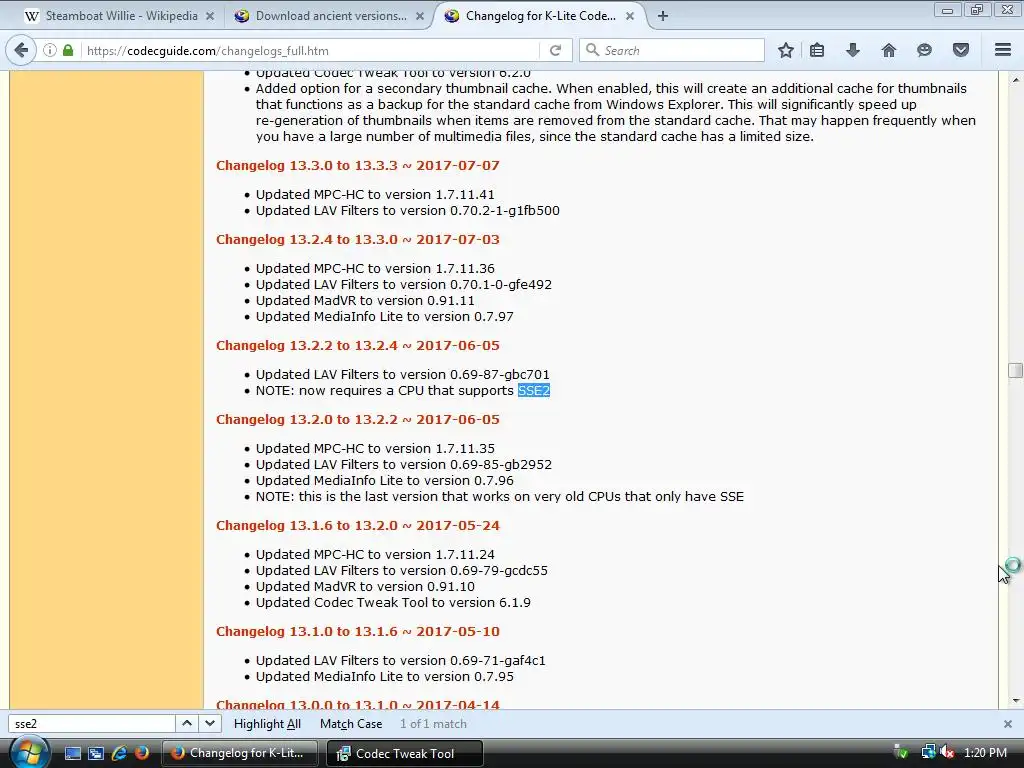Click the URL address bar
This screenshot has height=768, width=1024.
coord(310,50)
